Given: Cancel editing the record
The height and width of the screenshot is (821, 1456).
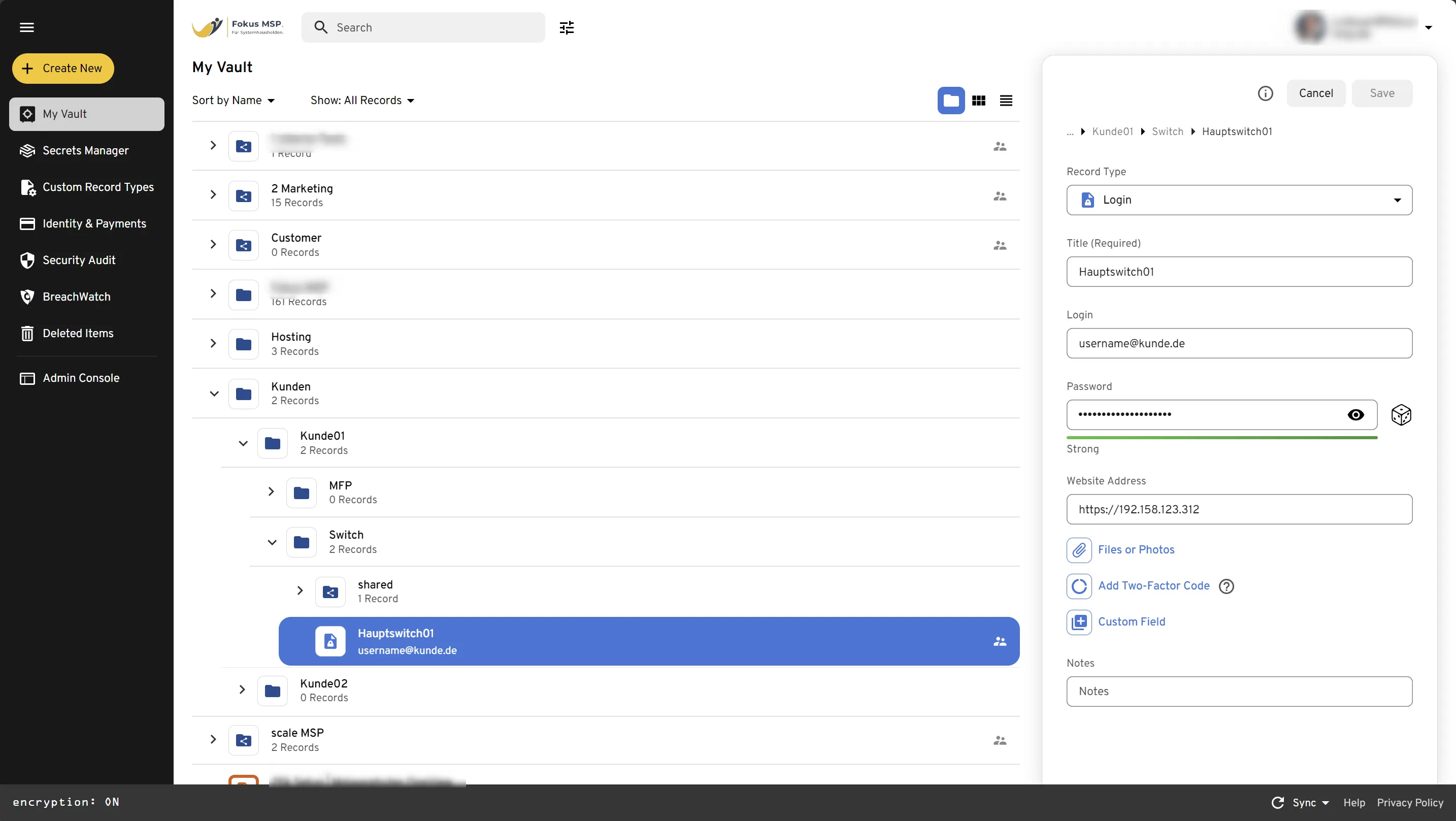Looking at the screenshot, I should (1316, 93).
